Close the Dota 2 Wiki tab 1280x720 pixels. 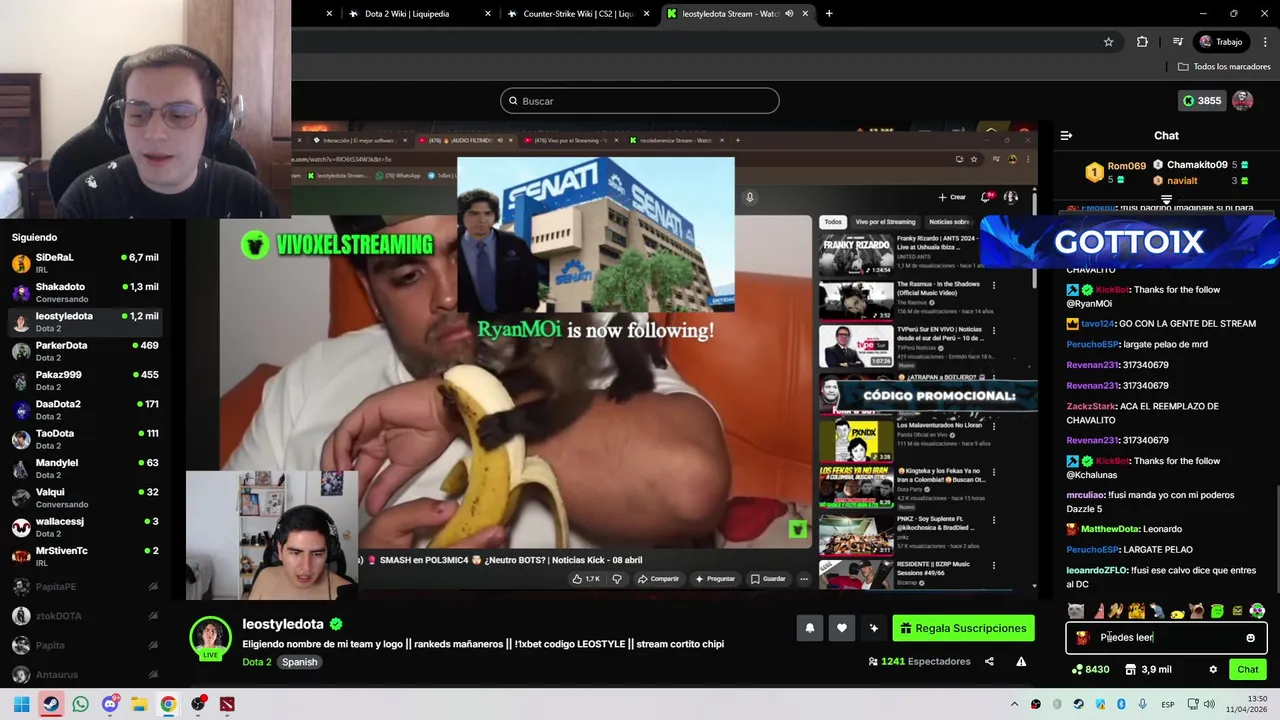click(x=488, y=14)
